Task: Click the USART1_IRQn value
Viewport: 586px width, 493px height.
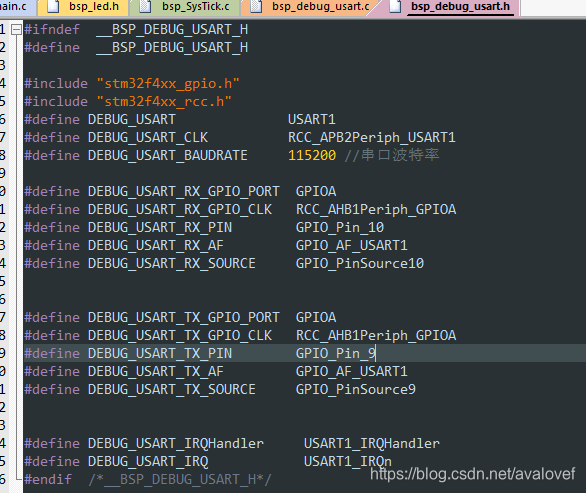Action: 348,461
